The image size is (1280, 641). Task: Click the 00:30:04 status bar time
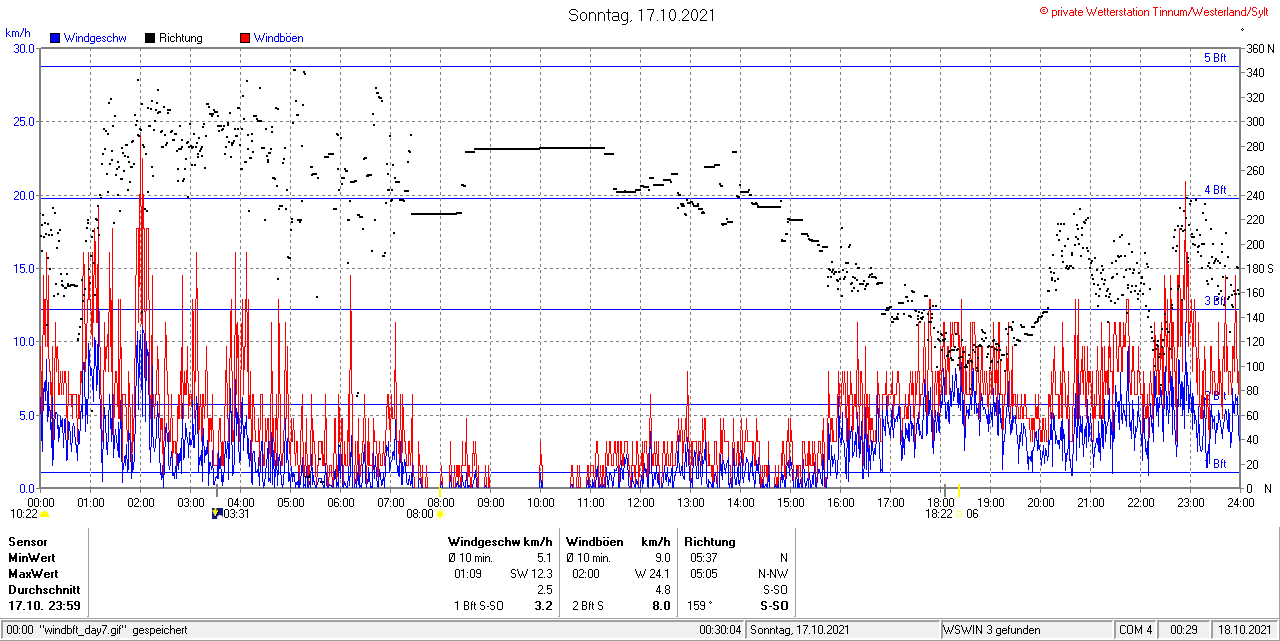click(720, 630)
